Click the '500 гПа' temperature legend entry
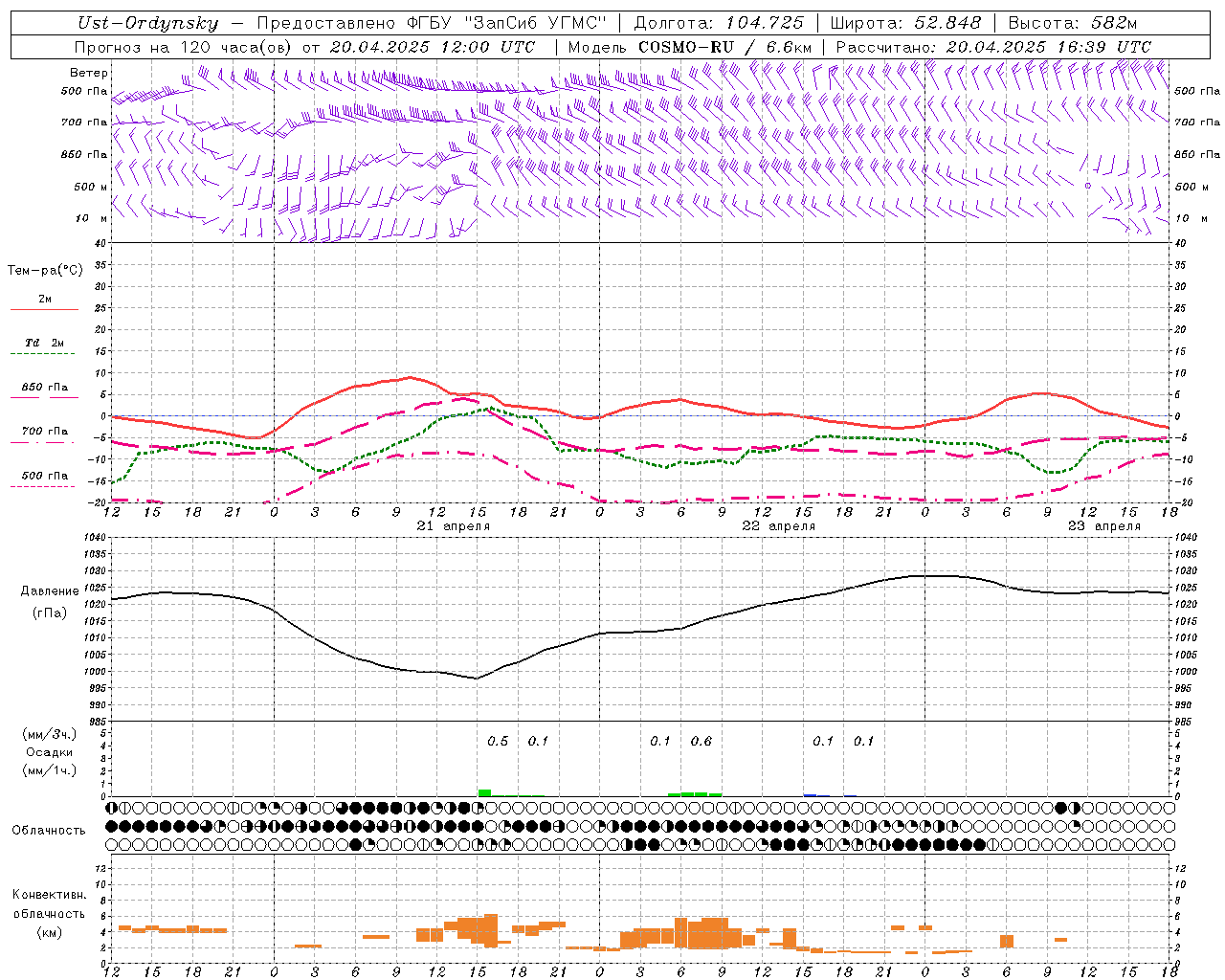Screen dimensions: 1225x980 45,476
